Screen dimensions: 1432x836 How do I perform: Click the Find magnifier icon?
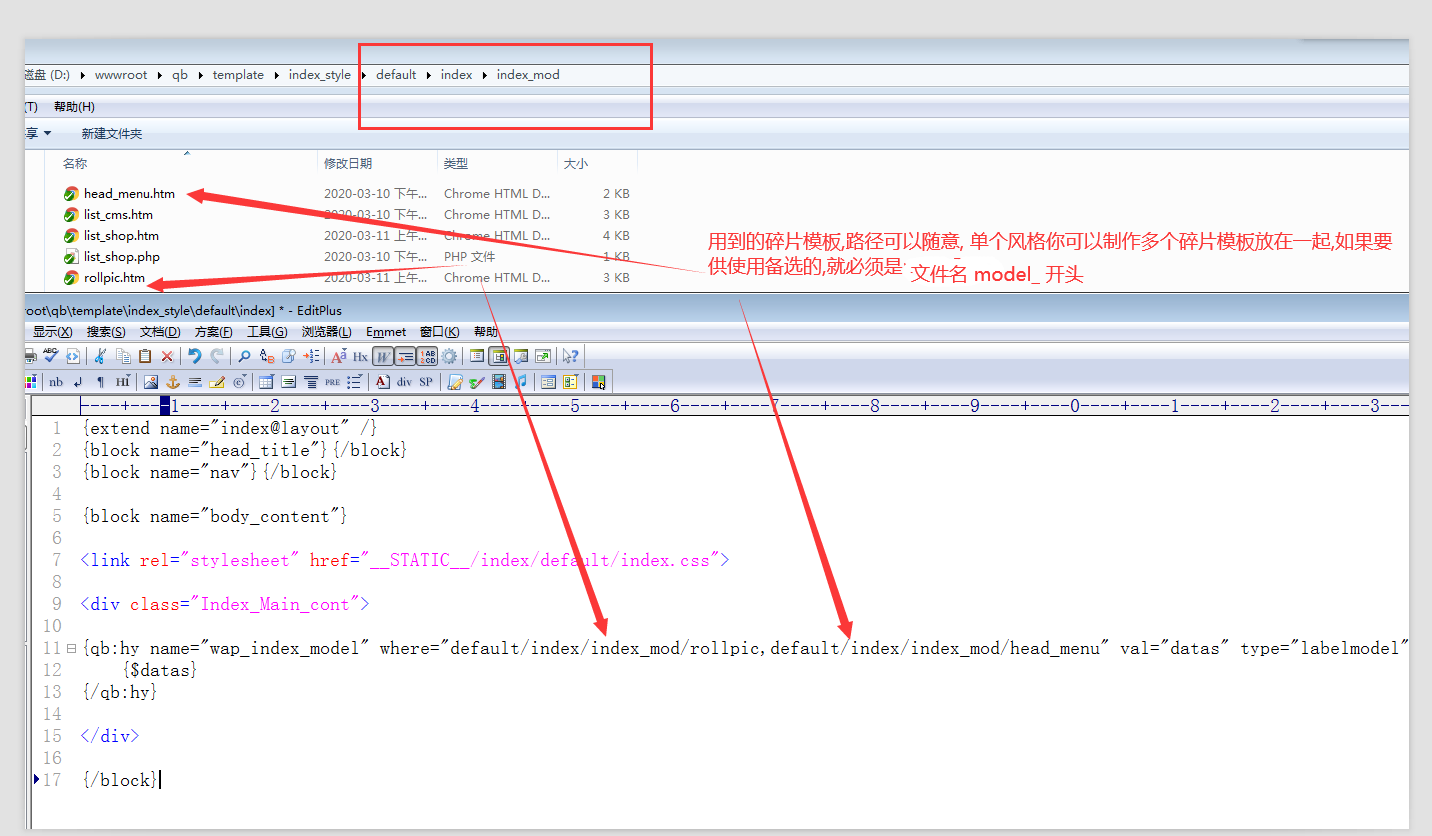click(243, 356)
